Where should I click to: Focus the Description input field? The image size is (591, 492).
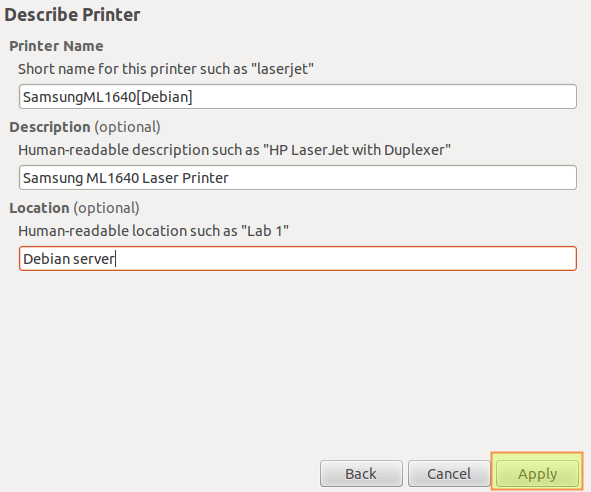pyautogui.click(x=298, y=178)
